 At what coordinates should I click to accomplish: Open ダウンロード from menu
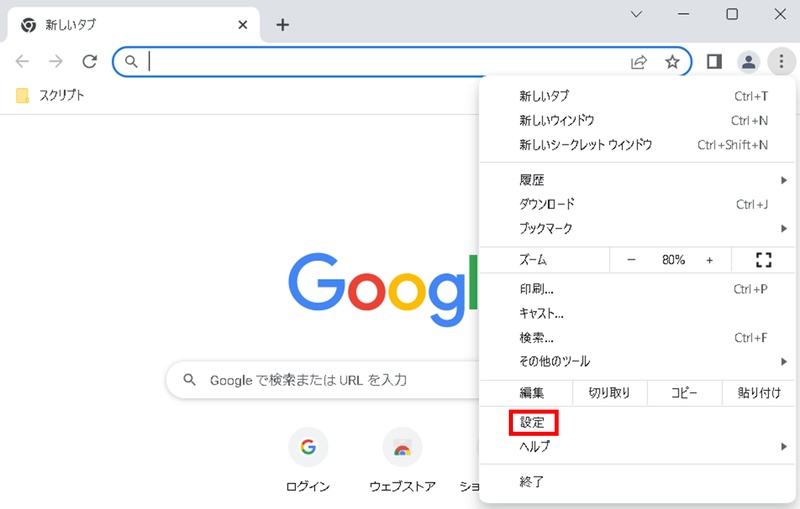click(637, 205)
